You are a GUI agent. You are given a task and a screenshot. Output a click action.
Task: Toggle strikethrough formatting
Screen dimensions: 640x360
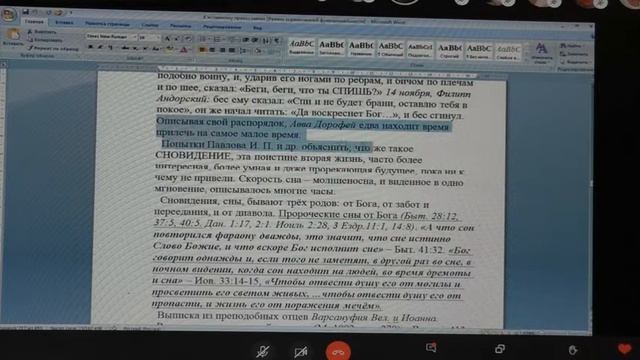tap(124, 48)
